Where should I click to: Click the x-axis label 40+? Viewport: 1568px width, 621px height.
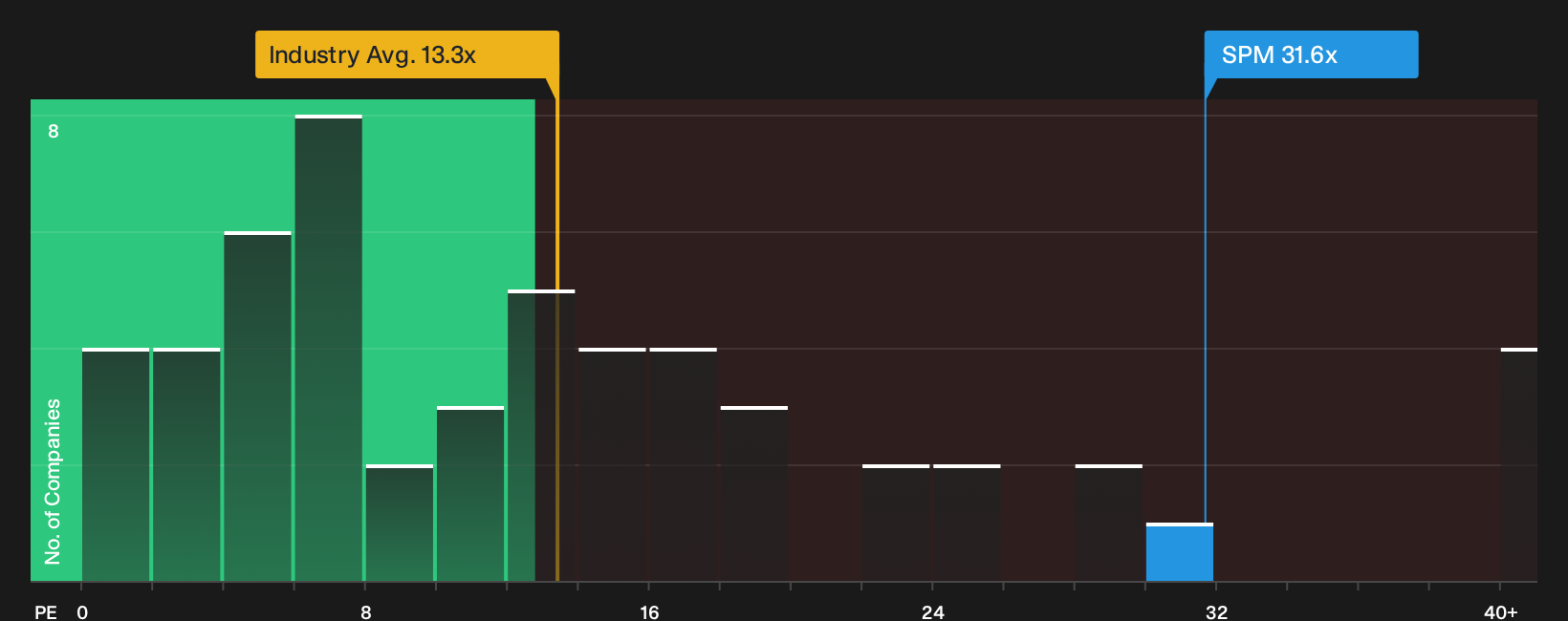1501,611
